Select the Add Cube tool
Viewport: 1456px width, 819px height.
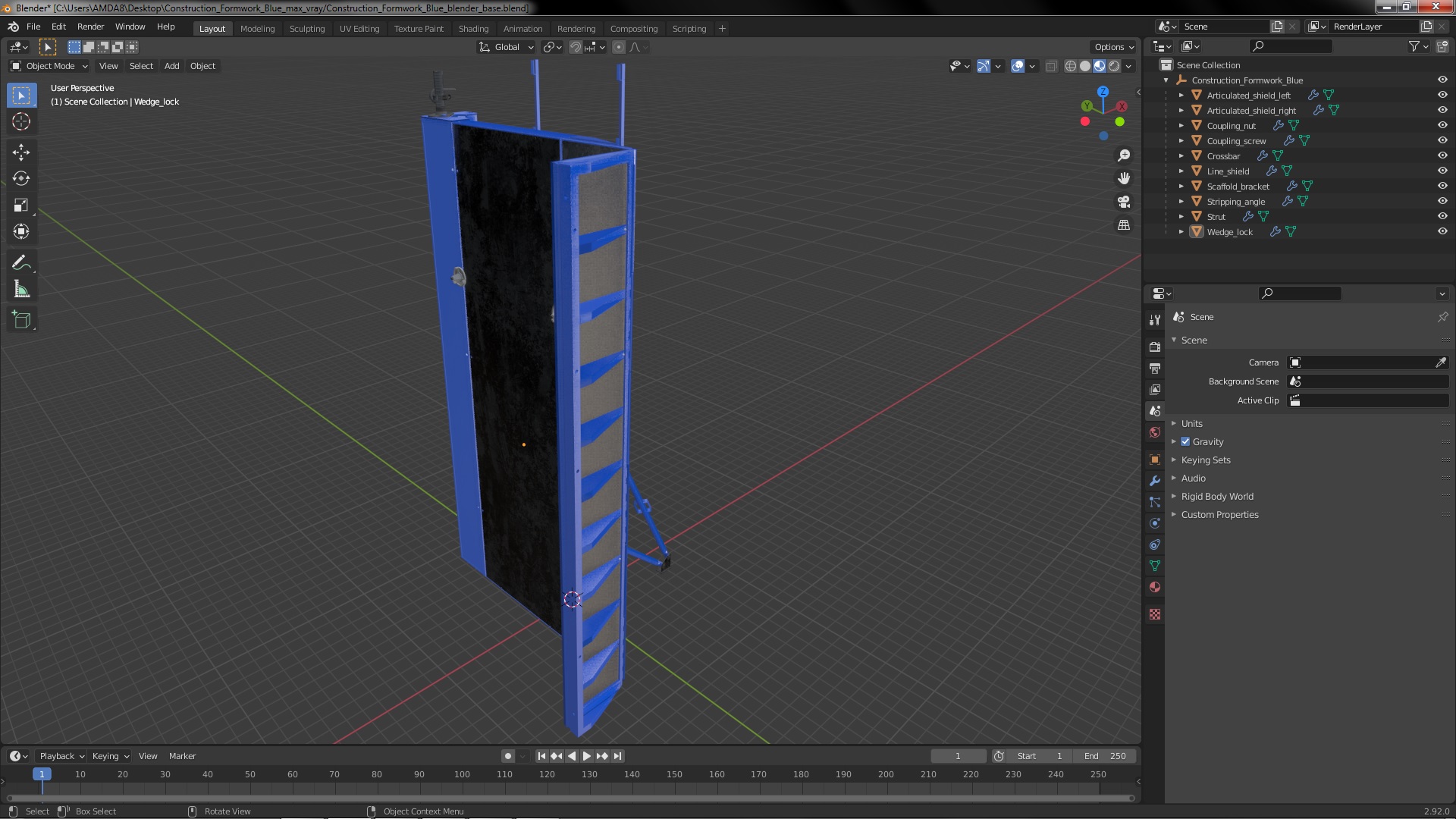(21, 320)
